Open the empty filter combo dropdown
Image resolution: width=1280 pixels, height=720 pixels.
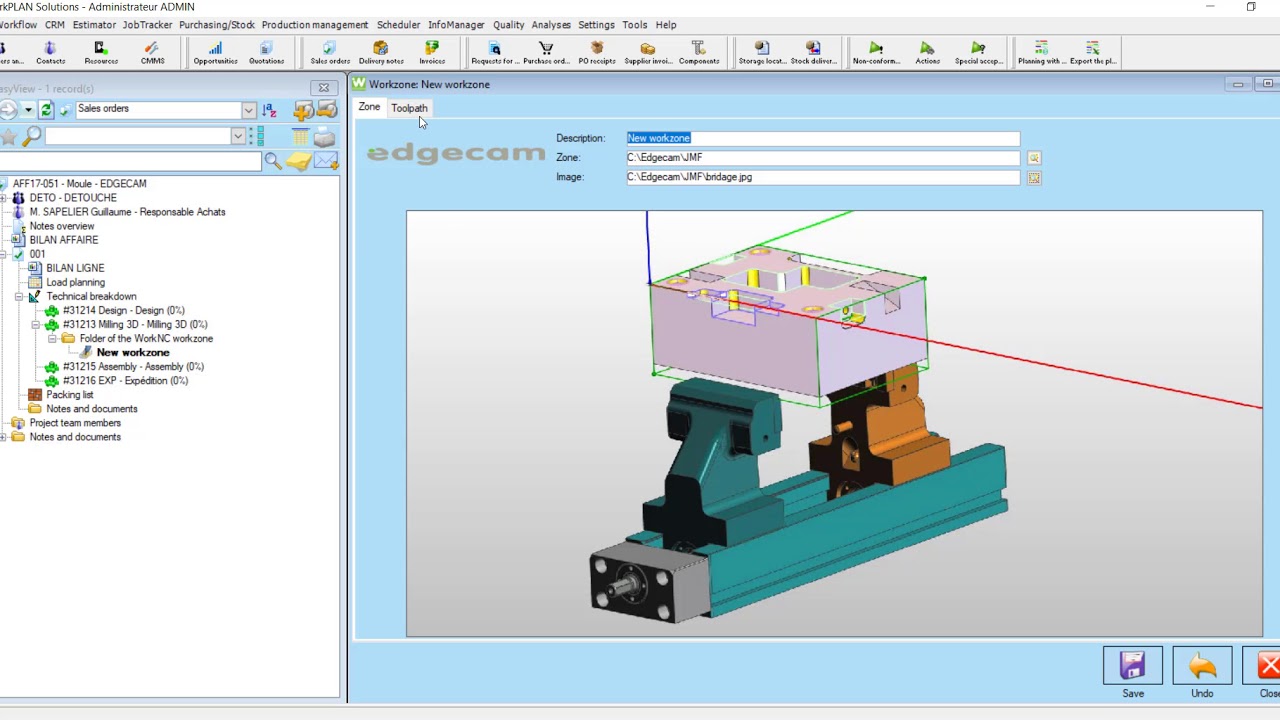[237, 136]
